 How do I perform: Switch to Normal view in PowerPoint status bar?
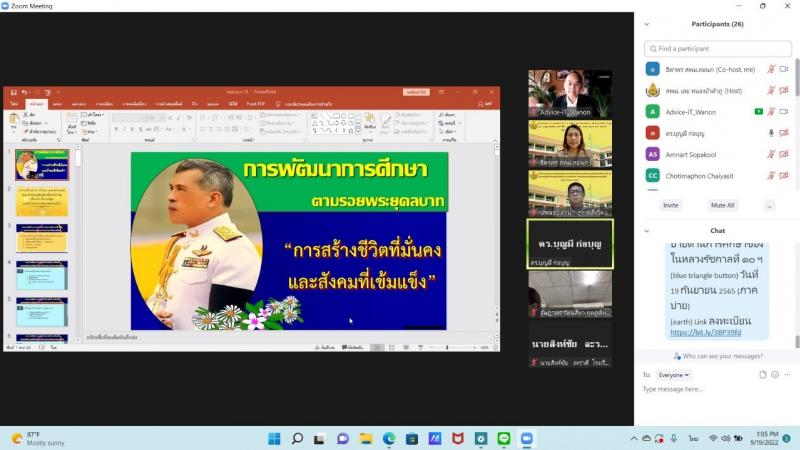coord(377,347)
